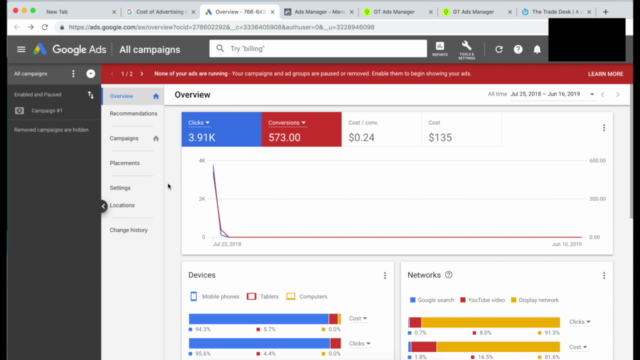Open Placements in side menu
Screen dimensions: 640x360
tap(124, 163)
